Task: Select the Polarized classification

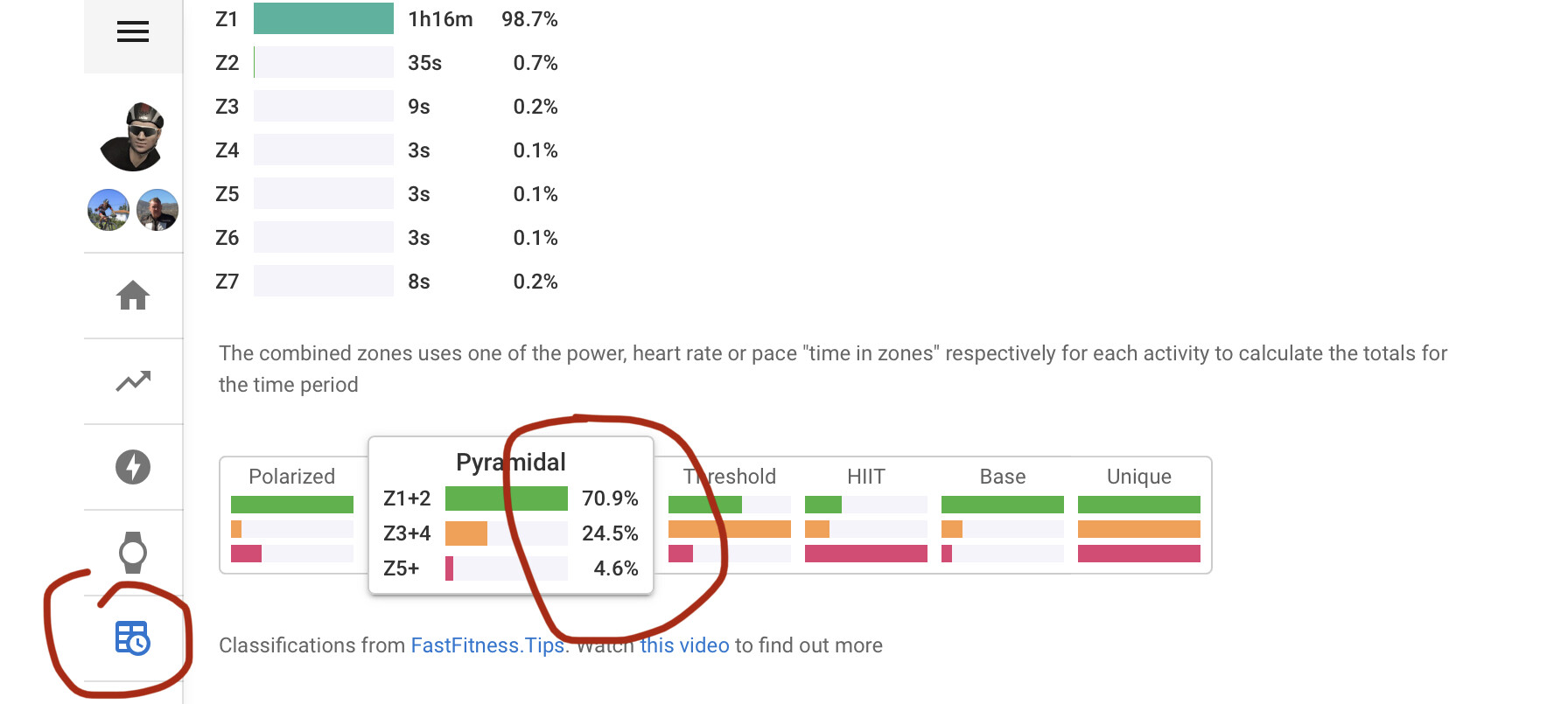Action: (292, 515)
